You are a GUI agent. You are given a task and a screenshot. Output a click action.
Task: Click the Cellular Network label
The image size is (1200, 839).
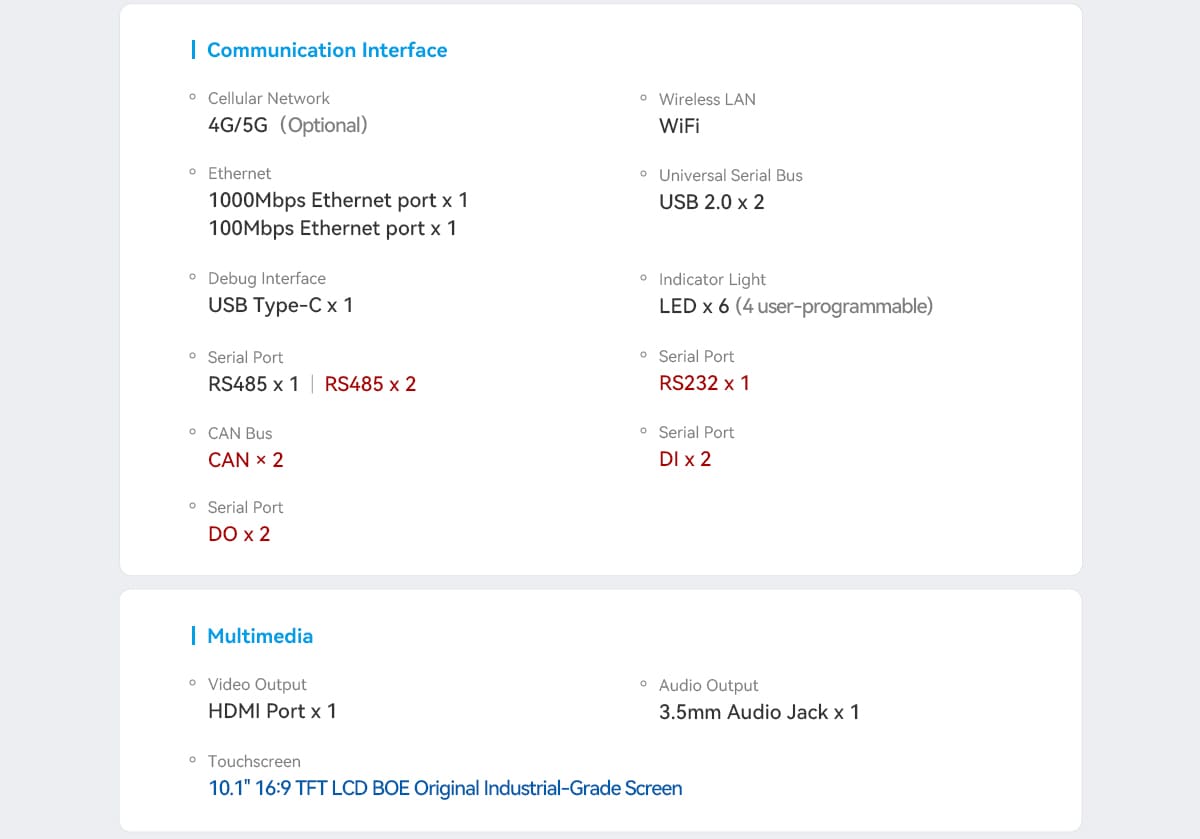268,98
